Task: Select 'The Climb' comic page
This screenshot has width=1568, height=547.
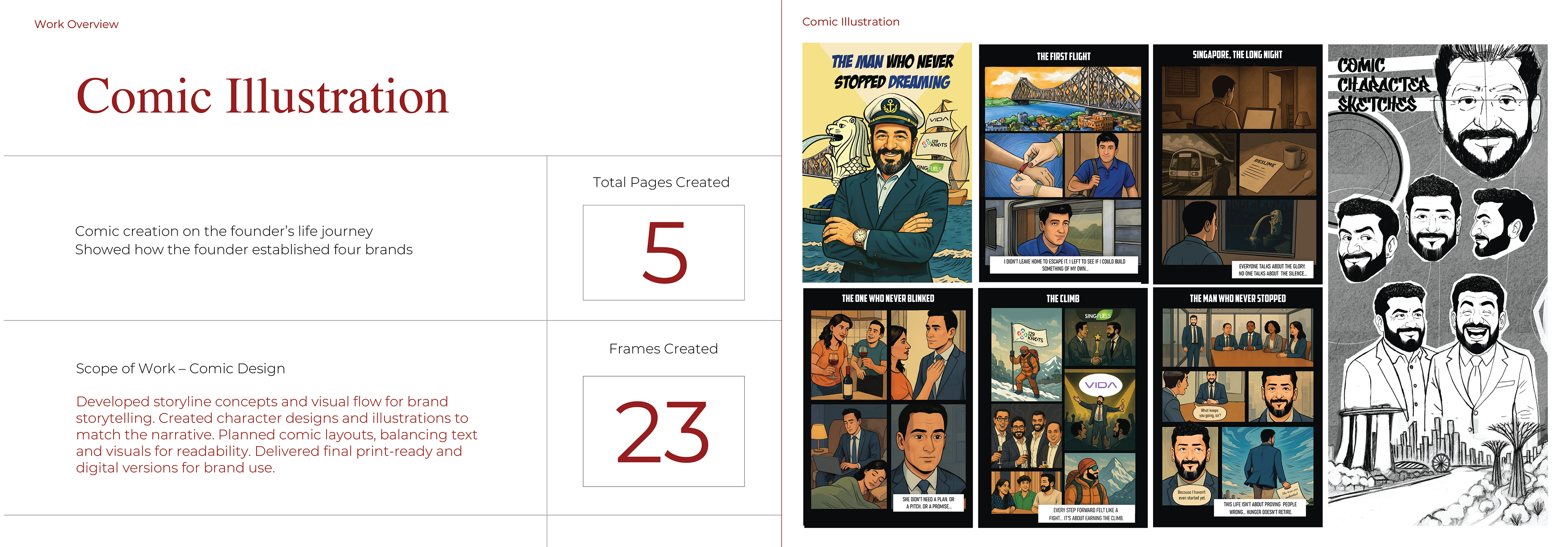Action: click(1063, 408)
